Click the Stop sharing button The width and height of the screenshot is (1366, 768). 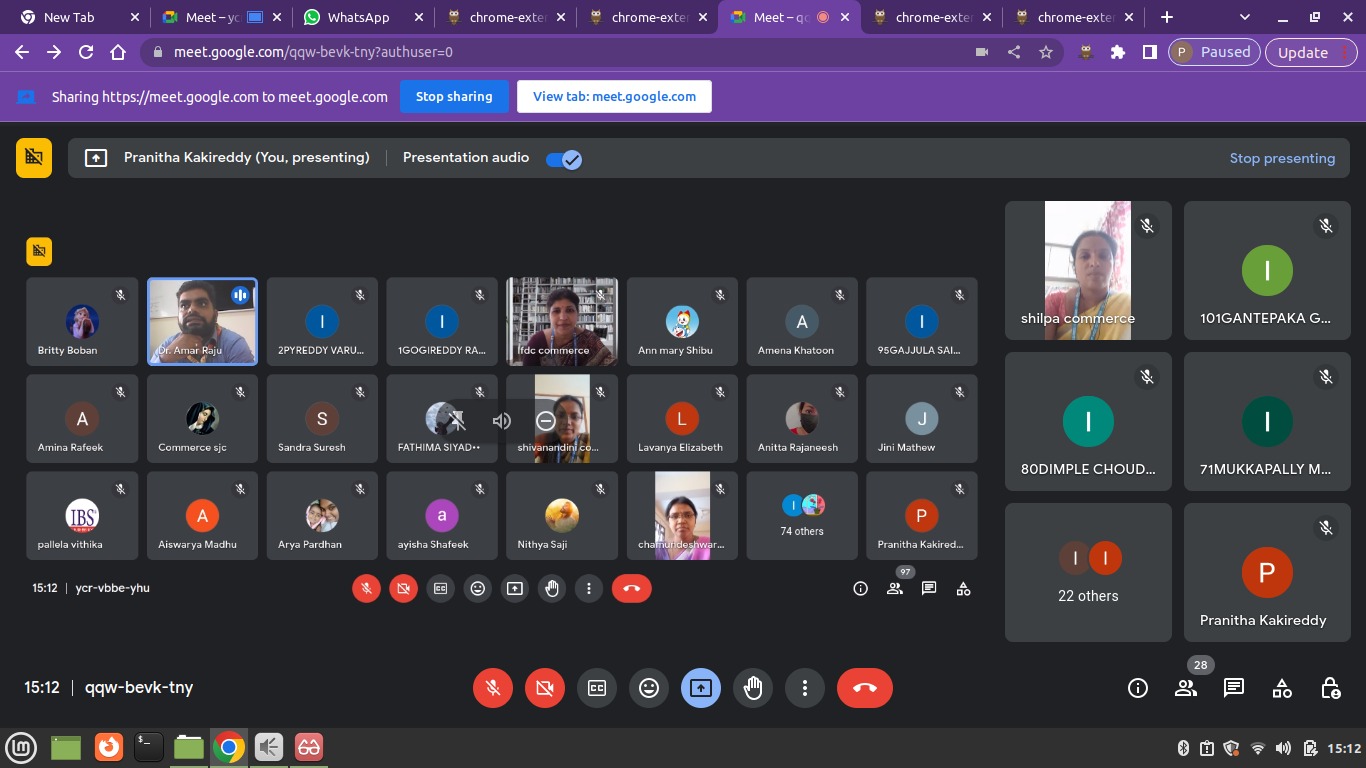(x=454, y=97)
